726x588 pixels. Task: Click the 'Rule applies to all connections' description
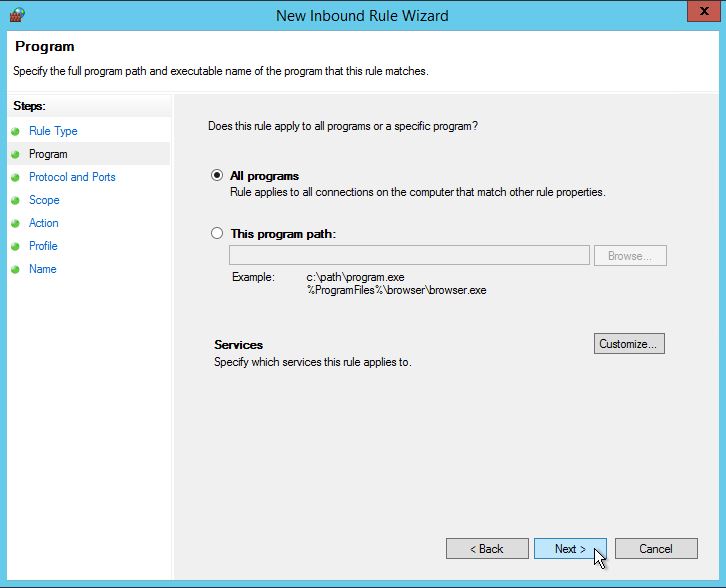(418, 192)
